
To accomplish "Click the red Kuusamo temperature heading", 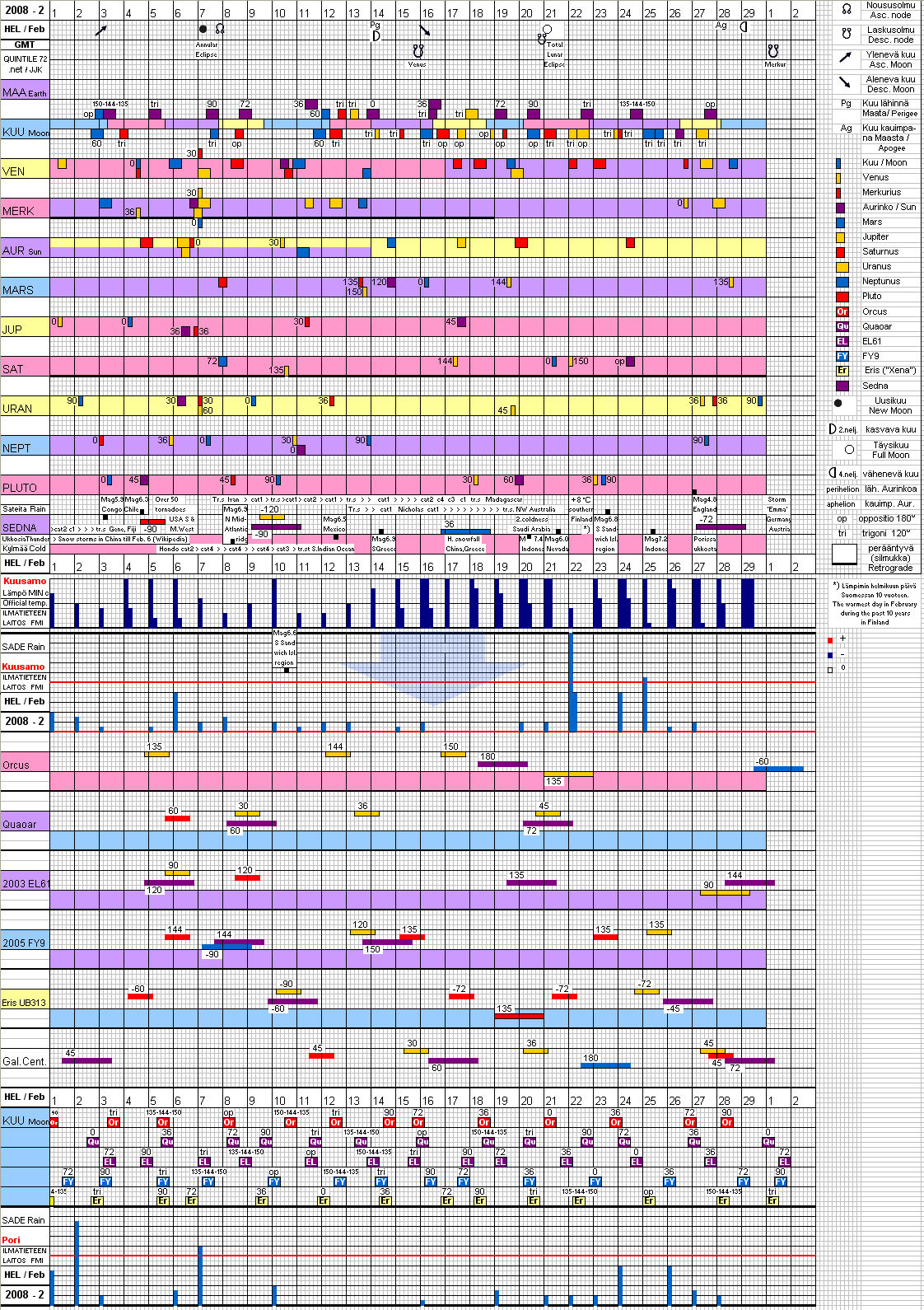I will tap(25, 581).
